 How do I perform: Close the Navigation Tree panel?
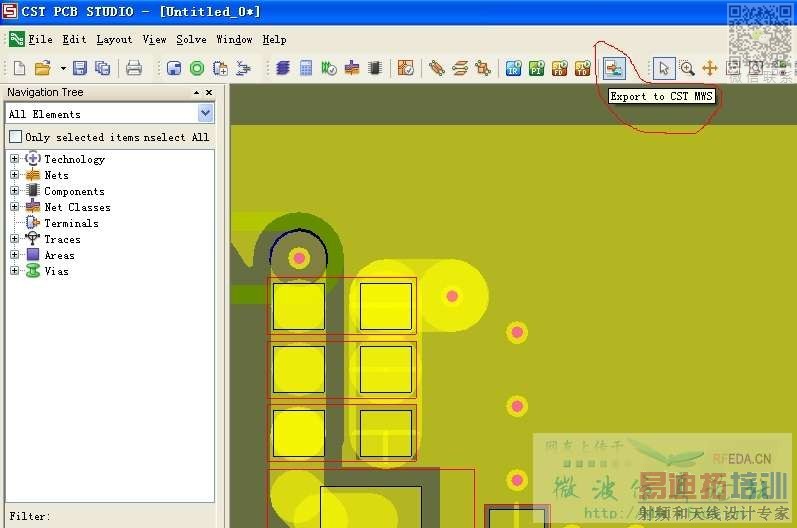209,92
